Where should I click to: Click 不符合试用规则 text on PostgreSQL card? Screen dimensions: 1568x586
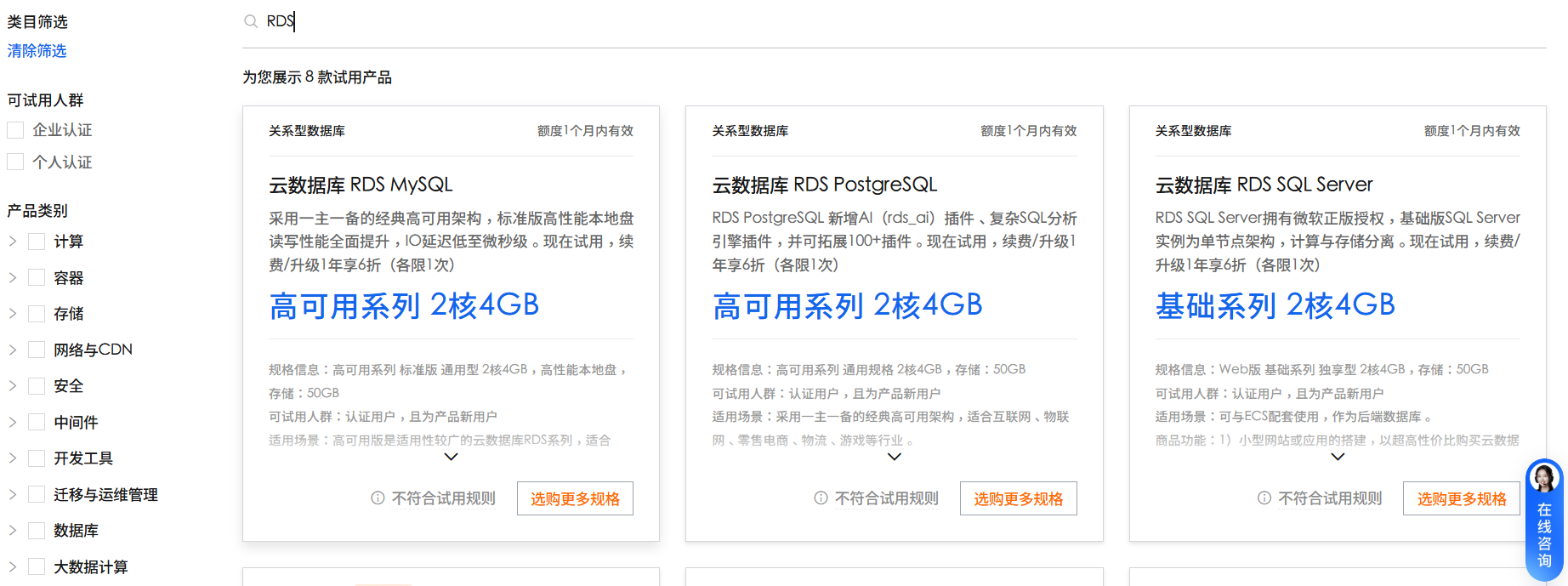pyautogui.click(x=887, y=498)
